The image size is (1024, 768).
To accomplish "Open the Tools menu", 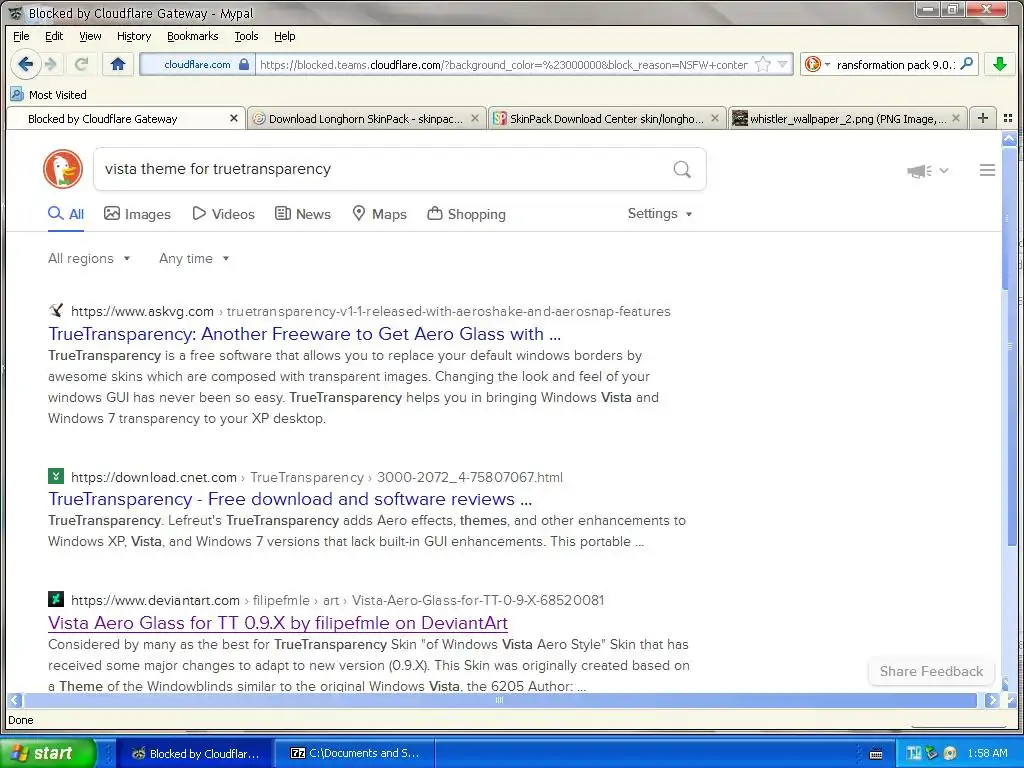I will click(246, 36).
